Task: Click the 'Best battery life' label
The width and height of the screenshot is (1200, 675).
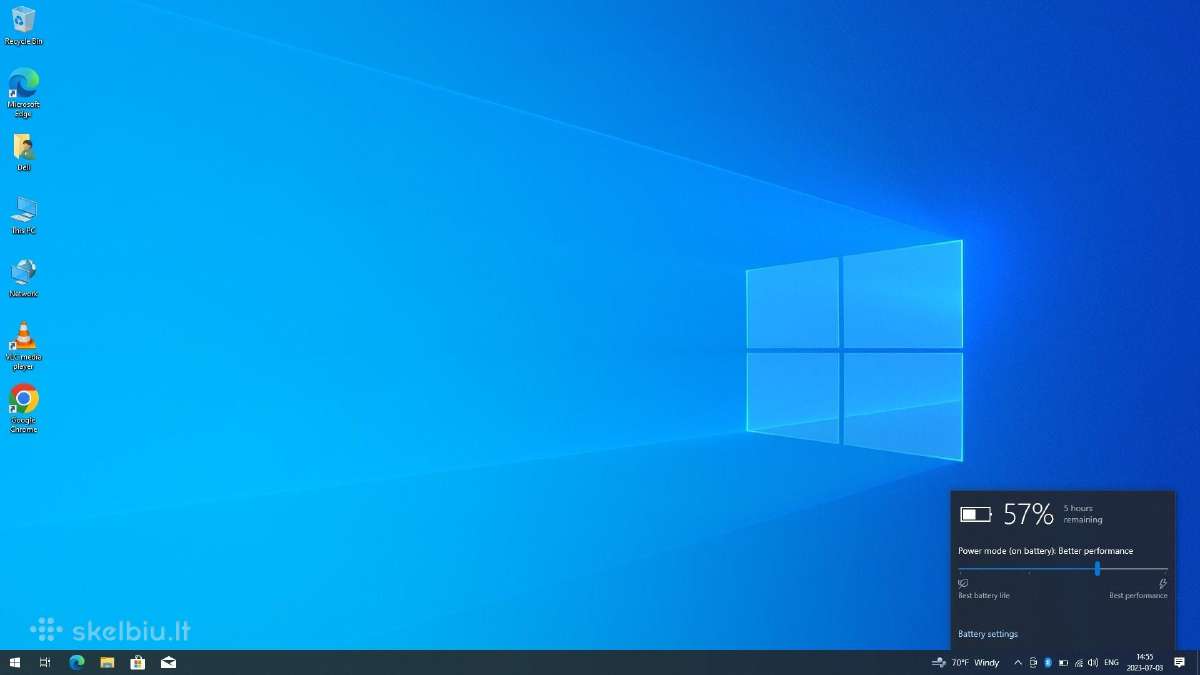Action: (984, 595)
